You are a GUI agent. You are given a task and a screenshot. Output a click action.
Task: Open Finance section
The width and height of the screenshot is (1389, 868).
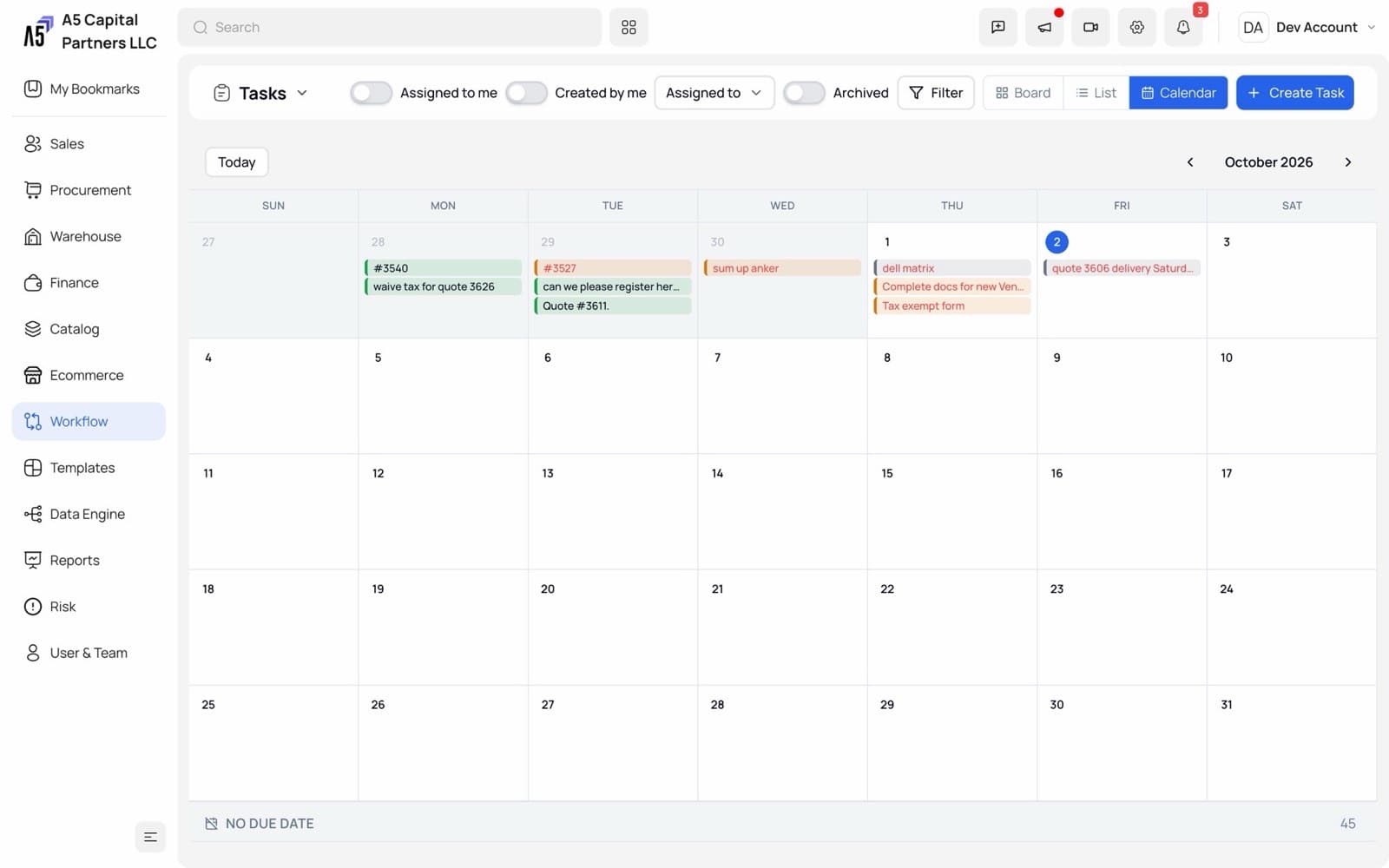(89, 282)
